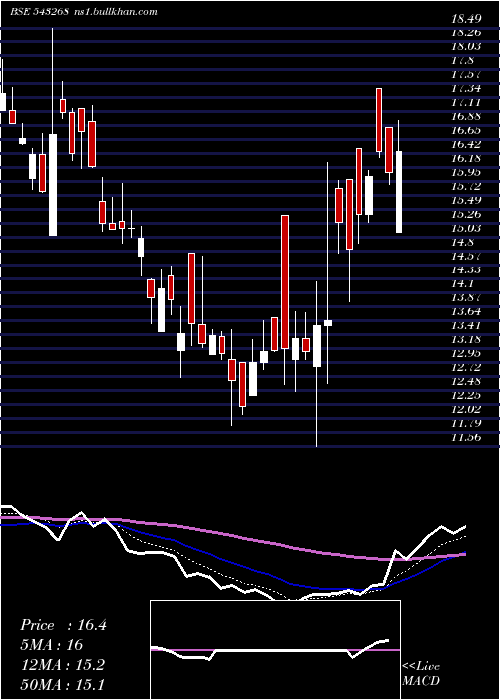Viewport: 500px width, 700px height.
Task: Click the <<Live MACD label
Action: click(421, 674)
